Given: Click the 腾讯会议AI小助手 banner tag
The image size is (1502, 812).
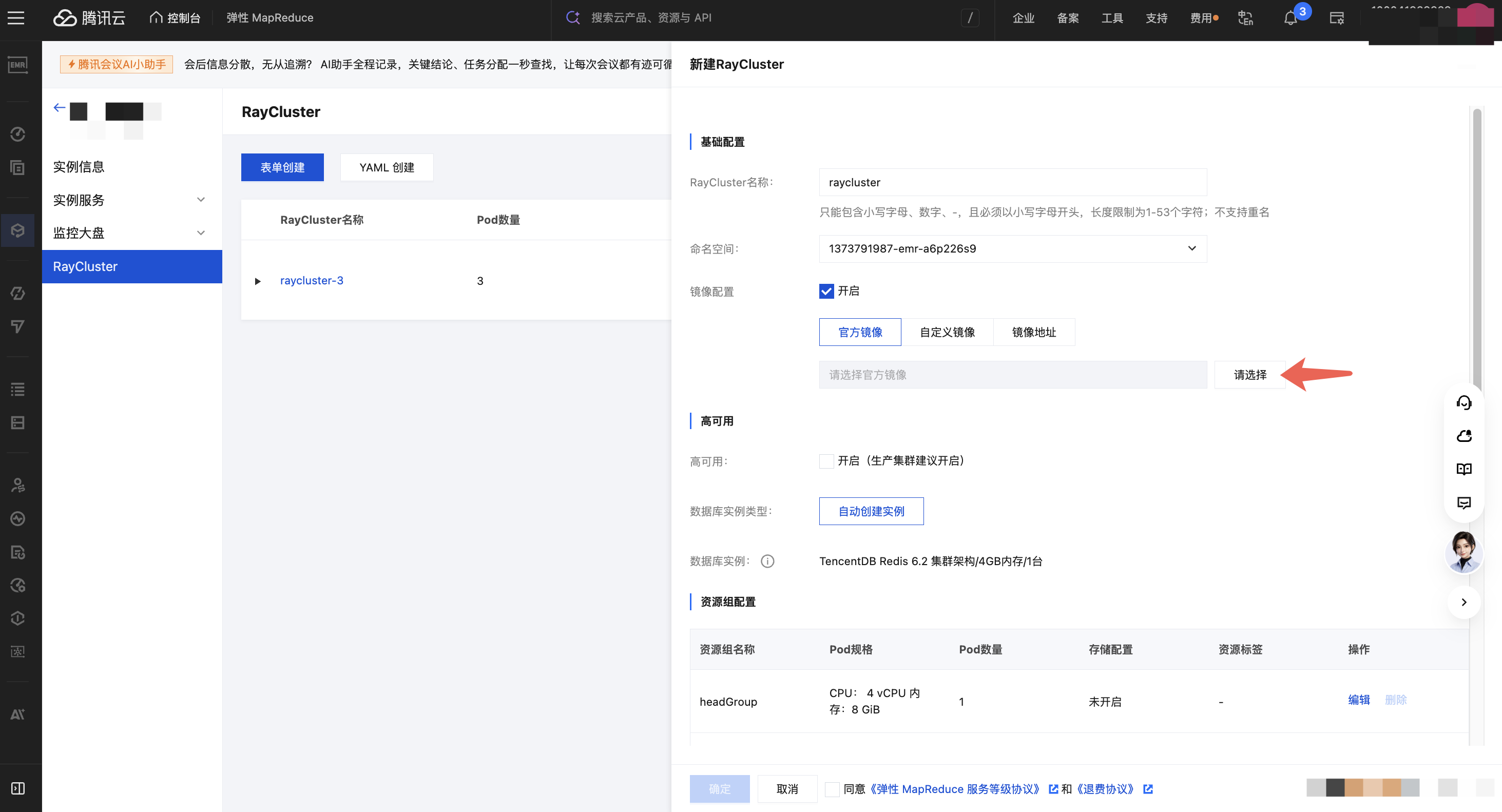Looking at the screenshot, I should coord(117,64).
